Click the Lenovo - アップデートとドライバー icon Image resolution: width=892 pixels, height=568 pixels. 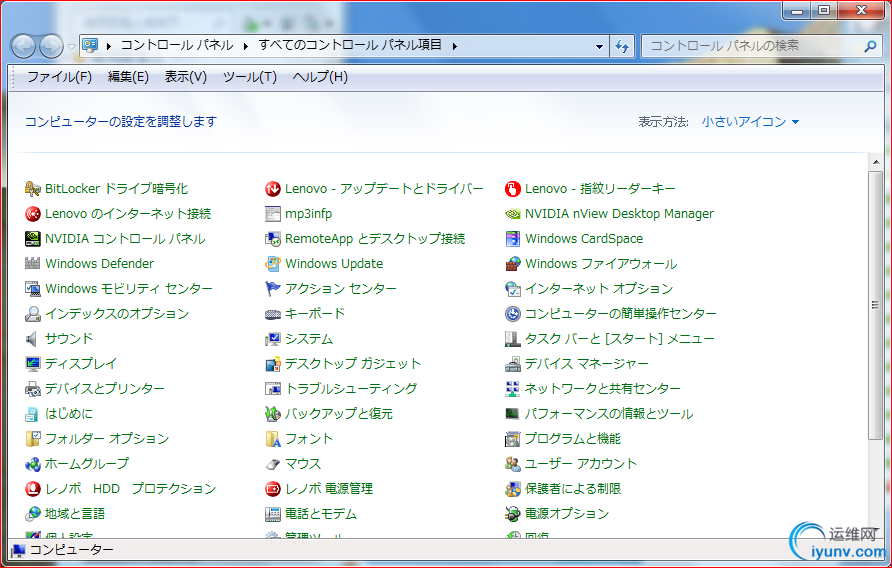[273, 189]
